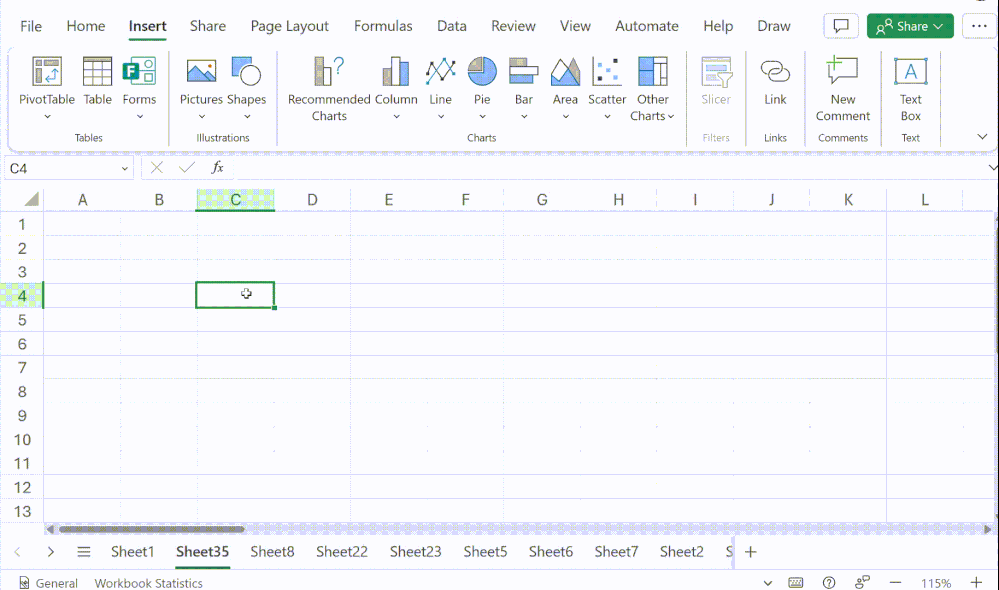This screenshot has width=999, height=590.
Task: Click the feedback icon in status bar
Action: 862,582
